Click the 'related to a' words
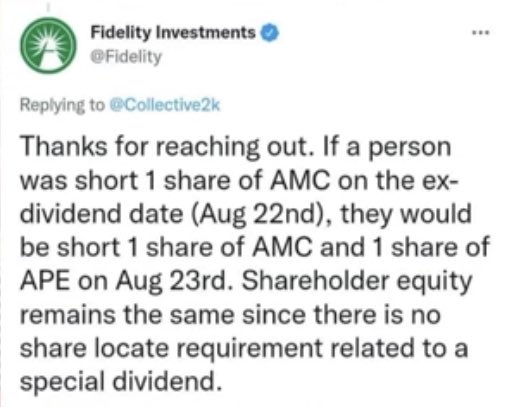505x407 pixels. (399, 347)
